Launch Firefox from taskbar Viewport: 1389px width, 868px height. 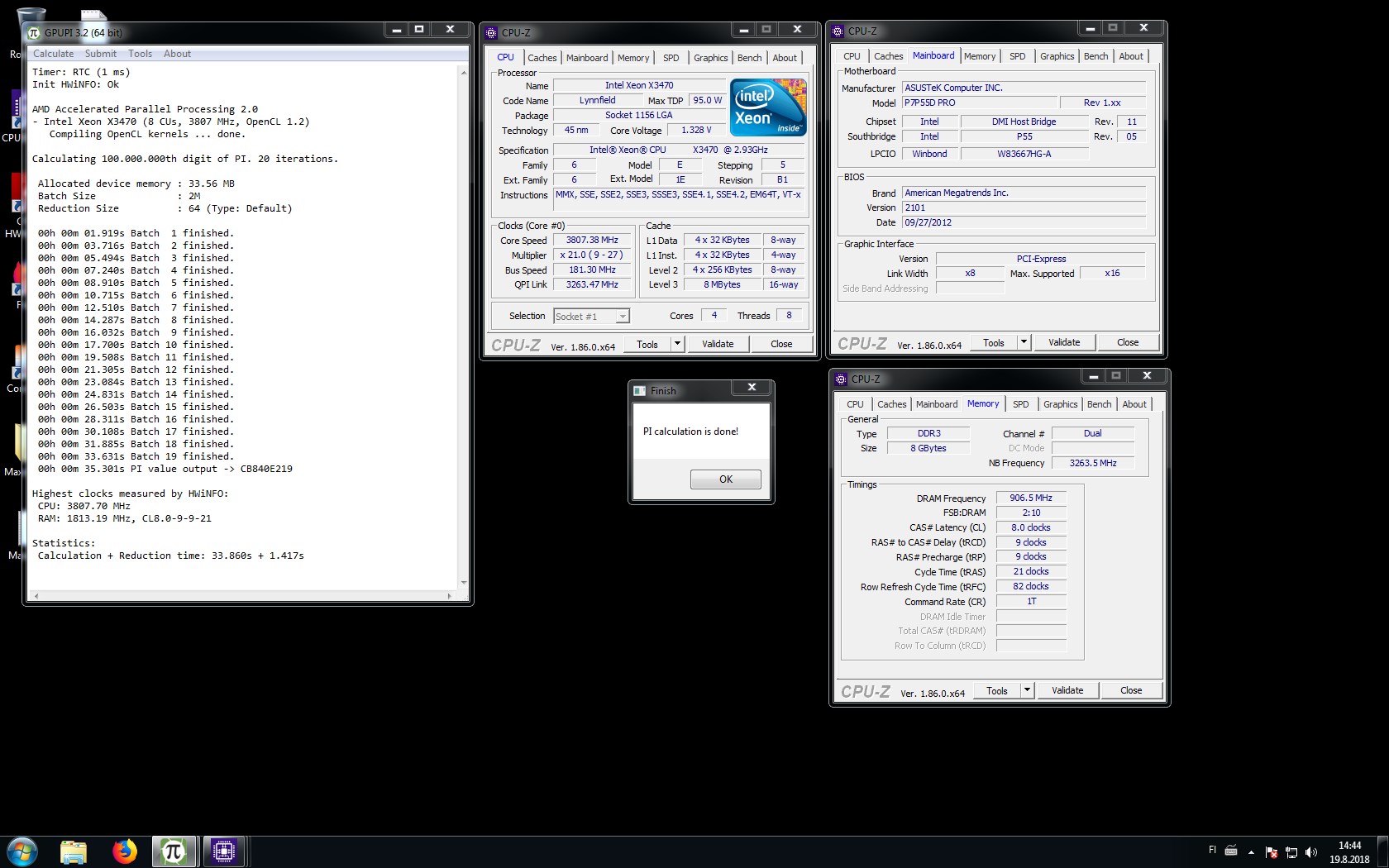tap(125, 851)
